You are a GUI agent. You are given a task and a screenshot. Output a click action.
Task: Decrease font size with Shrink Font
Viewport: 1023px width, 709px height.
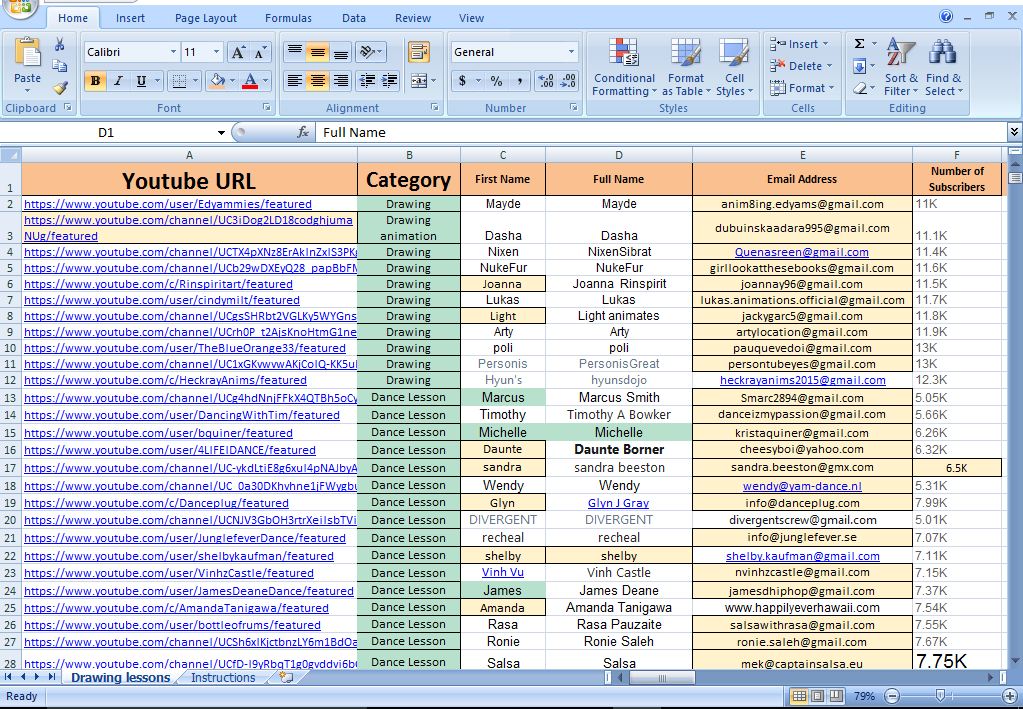coord(260,52)
